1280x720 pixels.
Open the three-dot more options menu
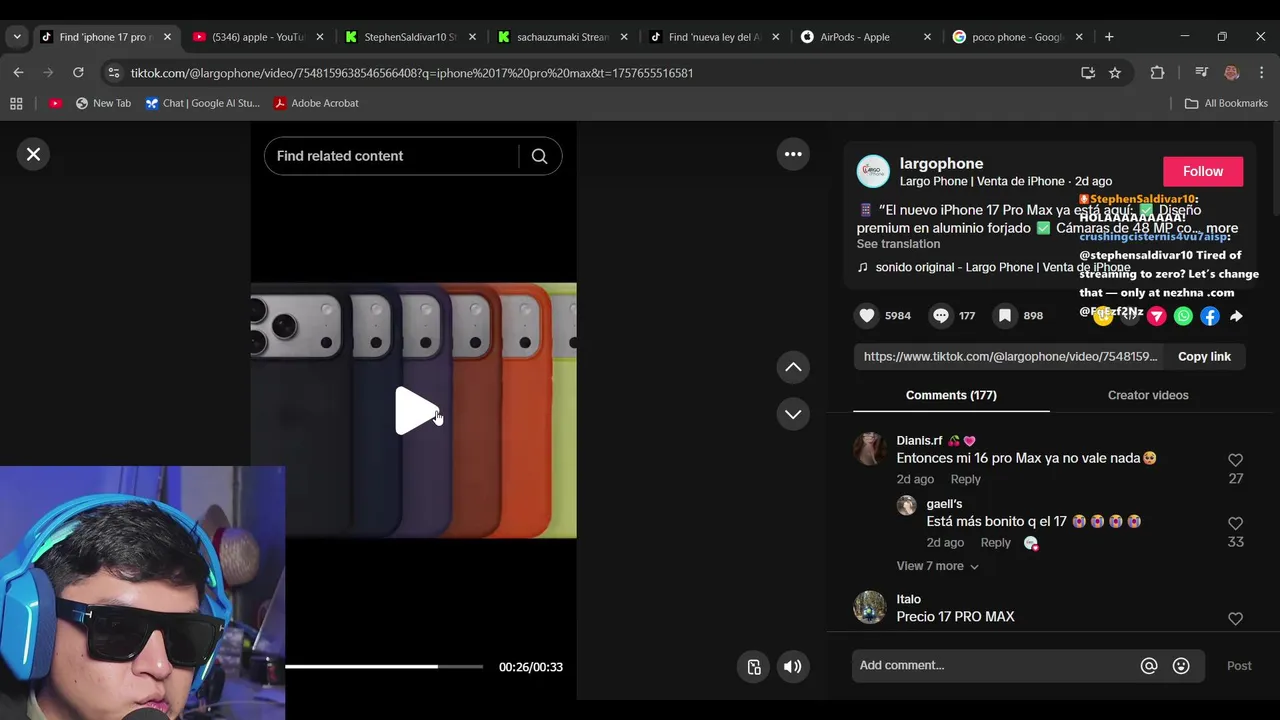pyautogui.click(x=793, y=154)
